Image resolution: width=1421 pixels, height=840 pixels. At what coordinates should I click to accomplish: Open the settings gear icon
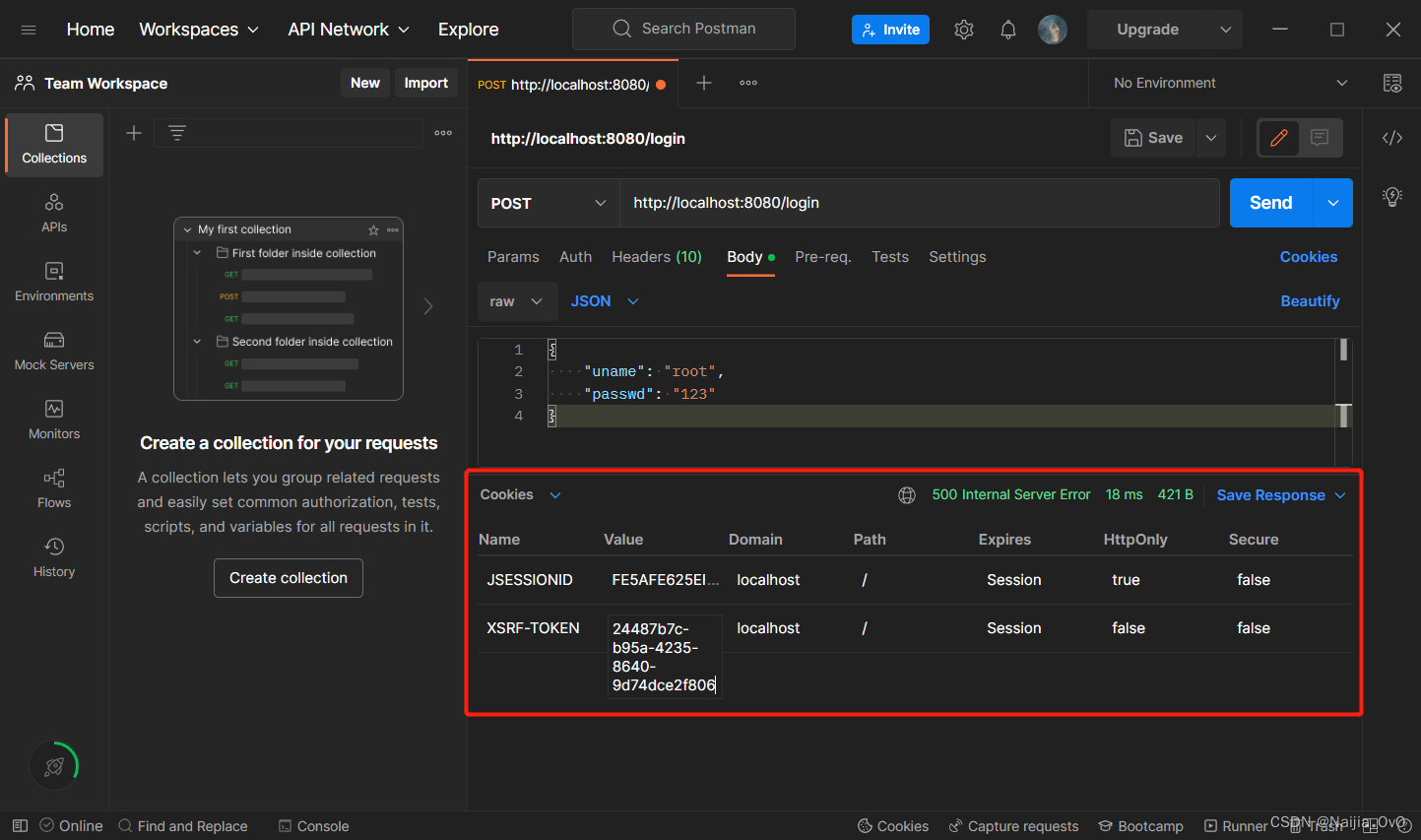(964, 30)
